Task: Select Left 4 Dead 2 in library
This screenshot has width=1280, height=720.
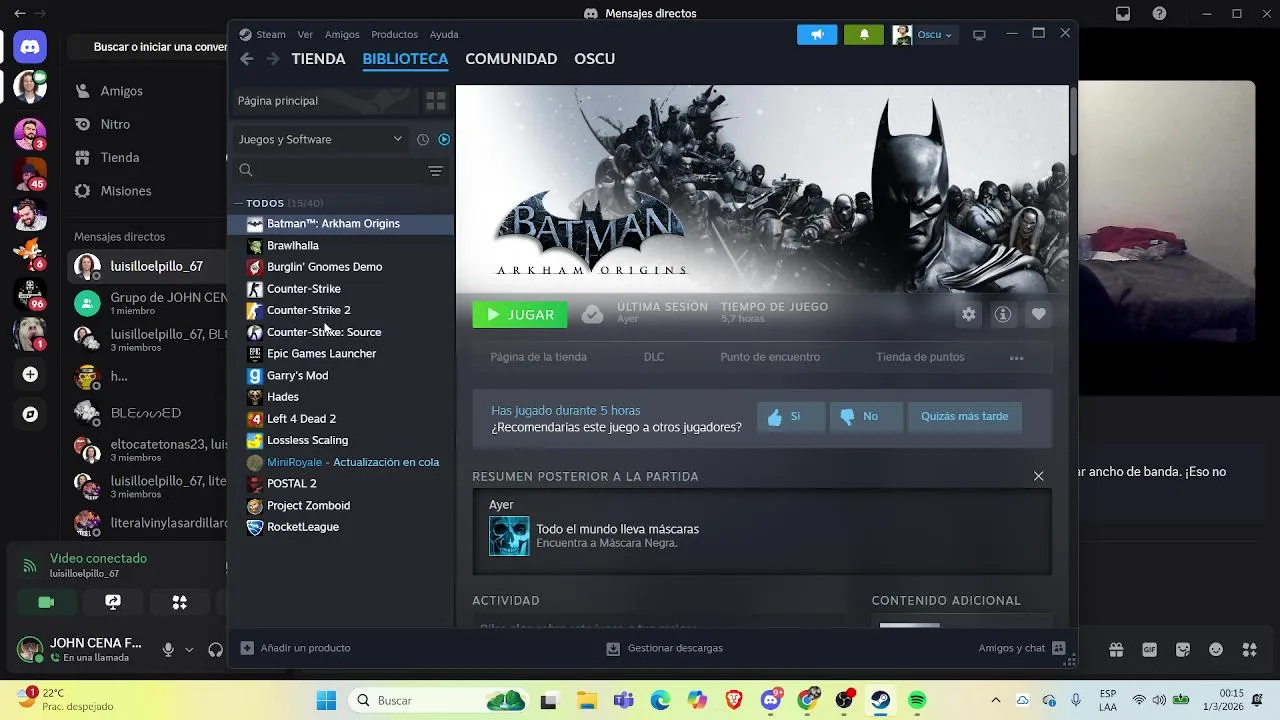Action: [342, 419]
